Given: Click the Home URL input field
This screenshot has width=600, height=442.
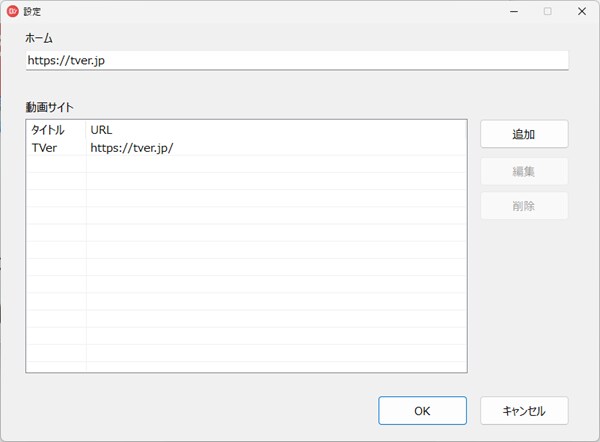Looking at the screenshot, I should (297, 60).
